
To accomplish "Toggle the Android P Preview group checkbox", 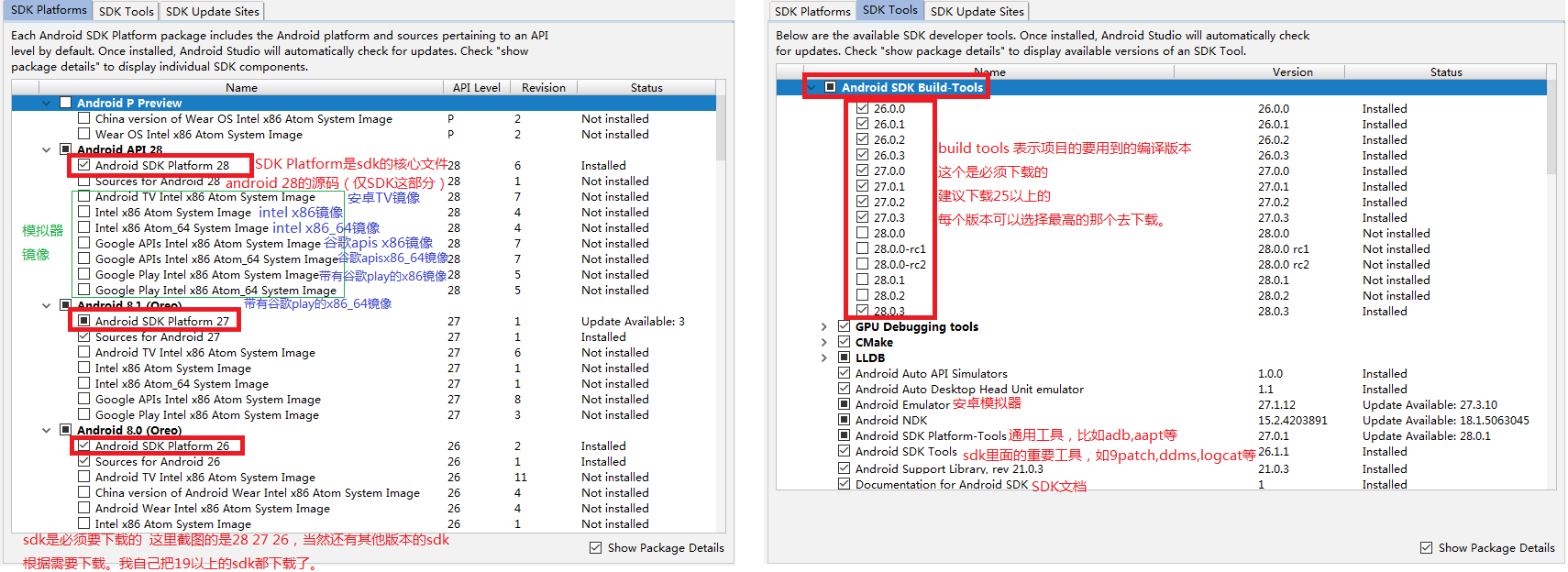I will 65,103.
